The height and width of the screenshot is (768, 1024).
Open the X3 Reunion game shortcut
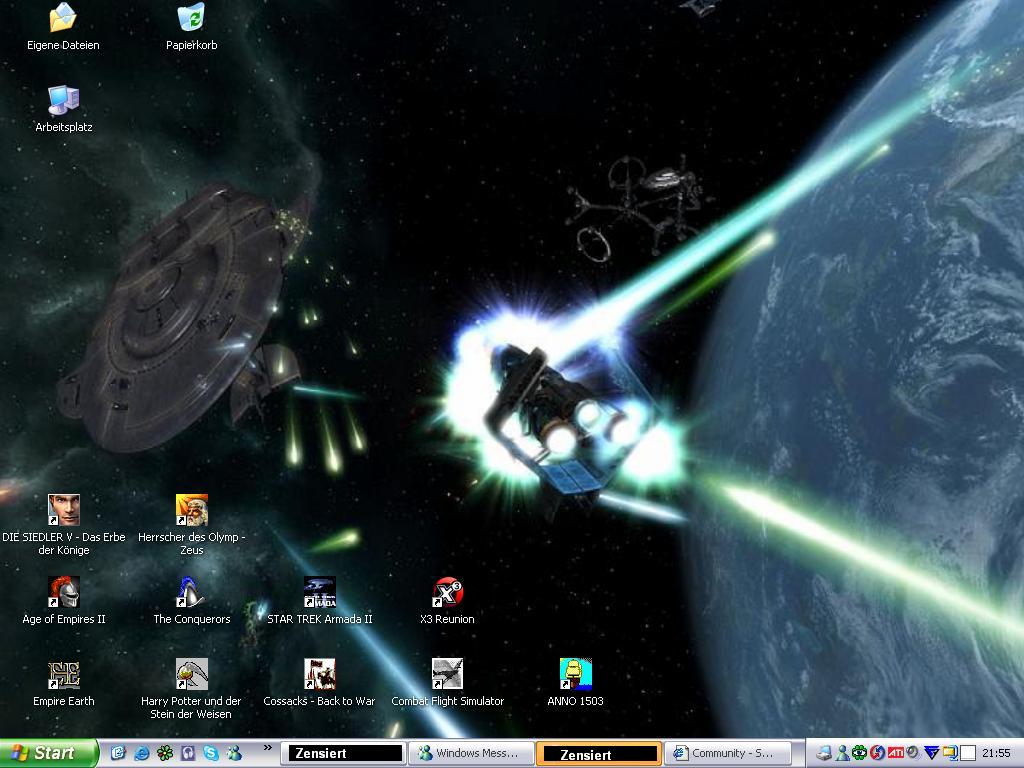447,592
